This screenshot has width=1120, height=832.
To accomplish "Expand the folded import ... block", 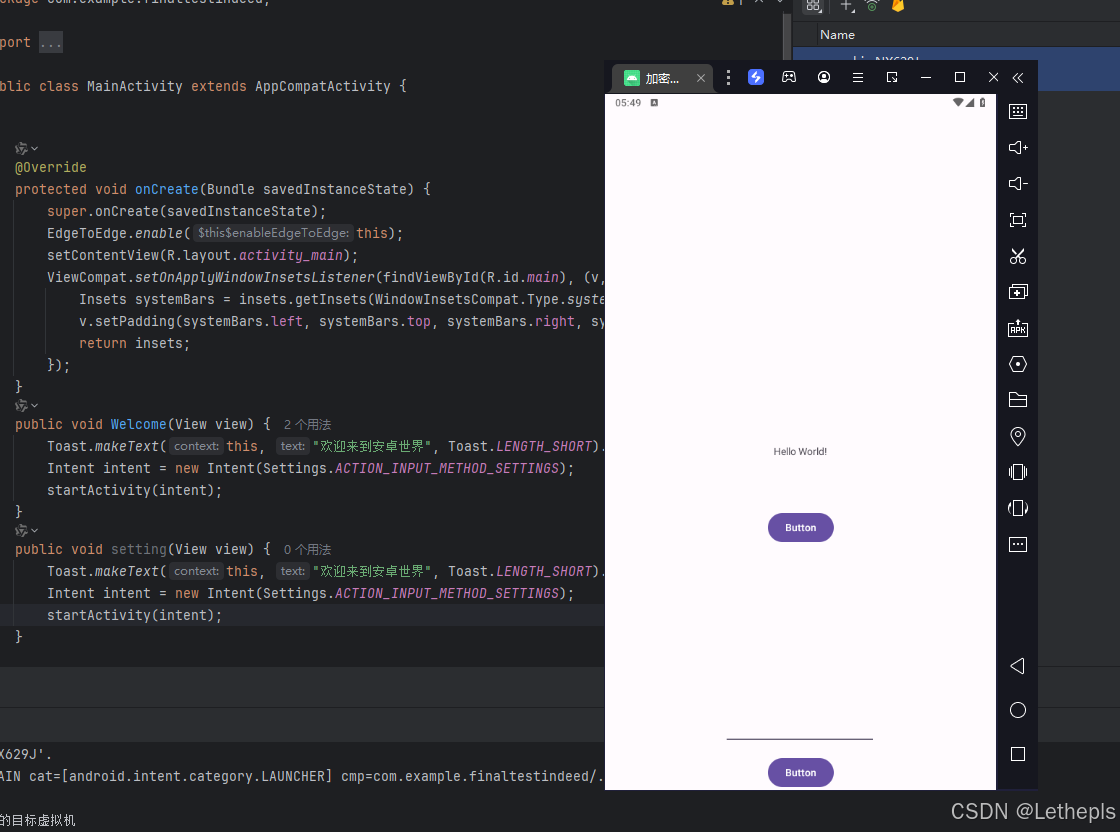I will (51, 43).
